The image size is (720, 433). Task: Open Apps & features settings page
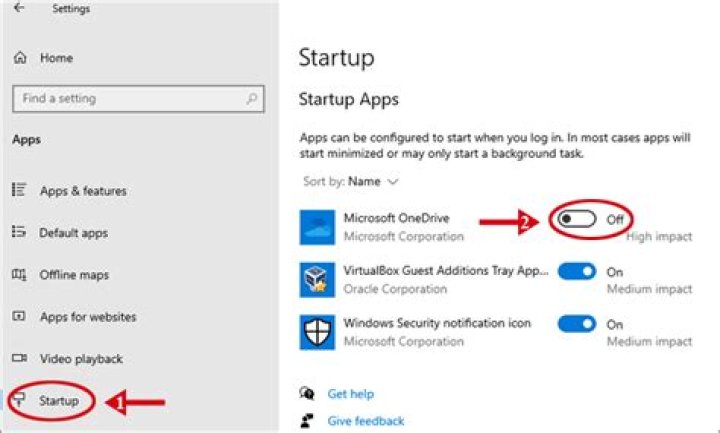(x=83, y=191)
